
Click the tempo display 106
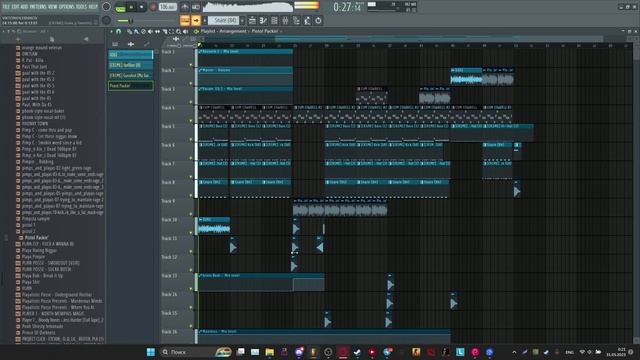[168, 7]
